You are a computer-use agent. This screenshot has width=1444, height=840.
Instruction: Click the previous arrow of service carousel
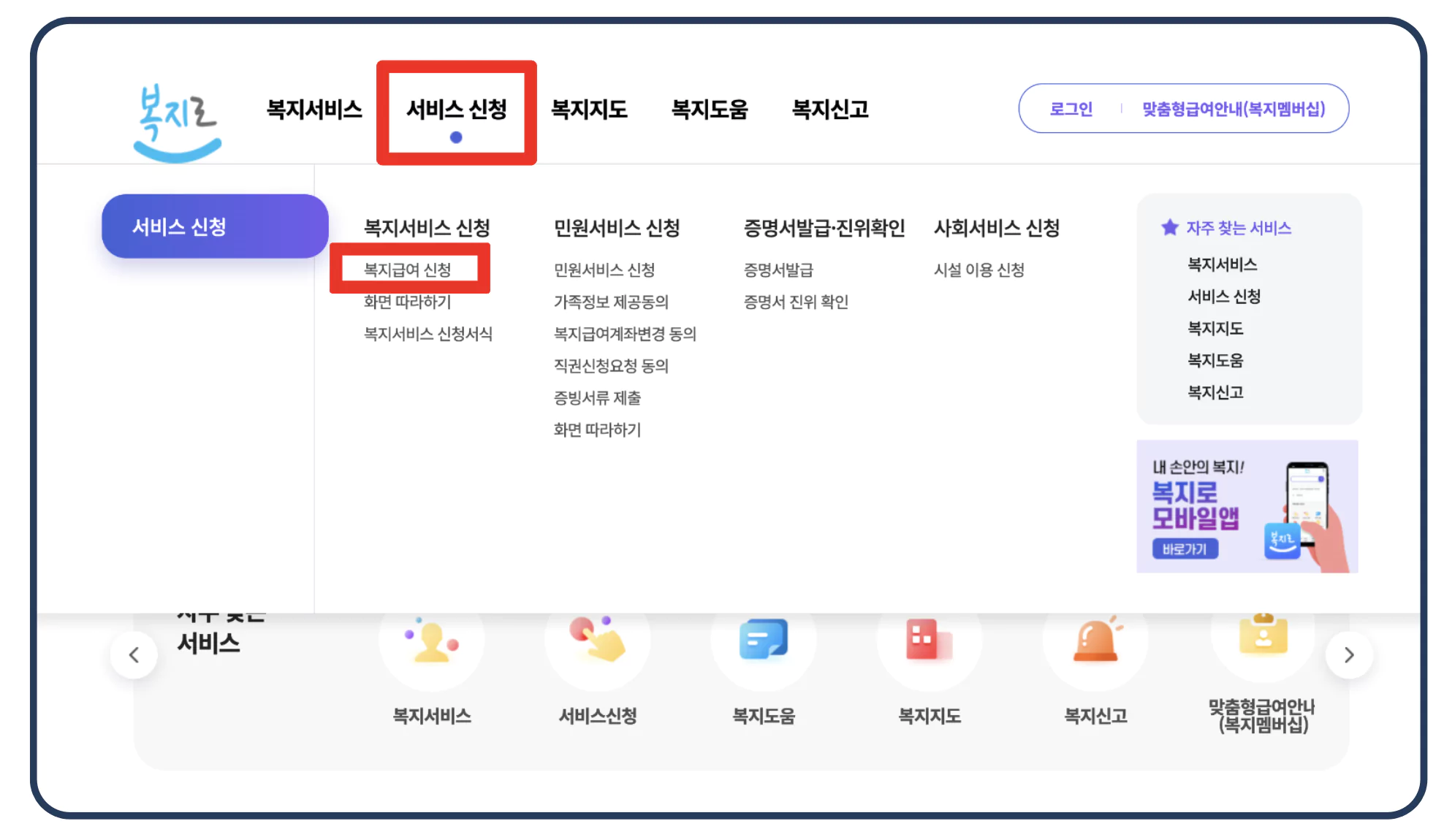click(134, 655)
